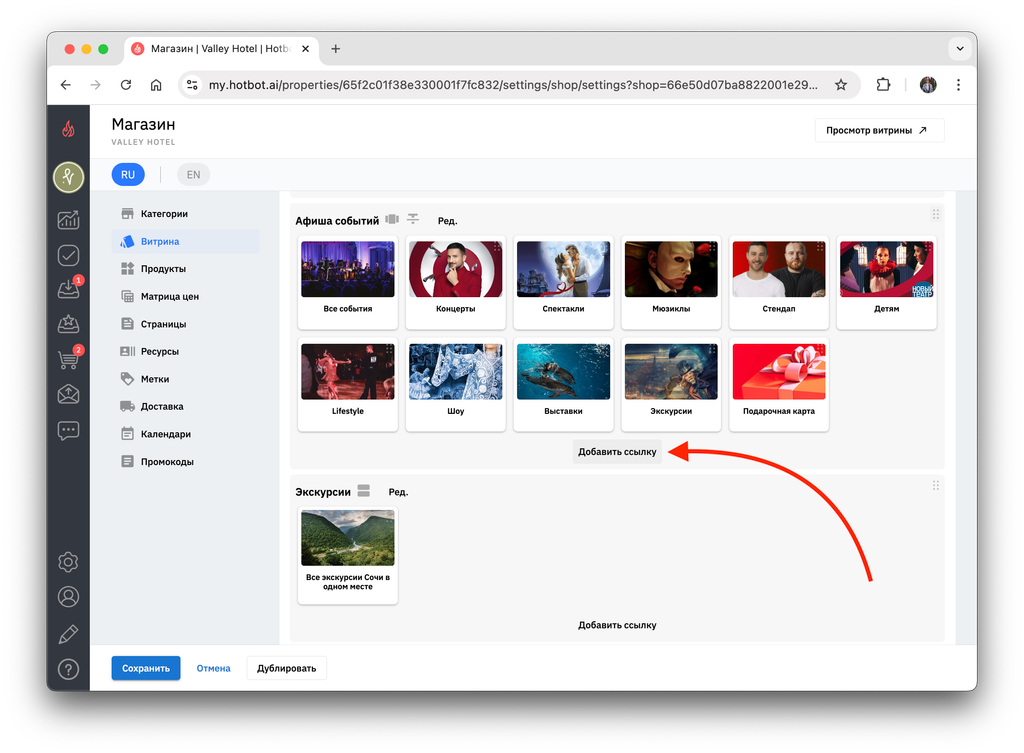The width and height of the screenshot is (1024, 753).
Task: Open the user profile icon in sidebar
Action: [x=69, y=597]
